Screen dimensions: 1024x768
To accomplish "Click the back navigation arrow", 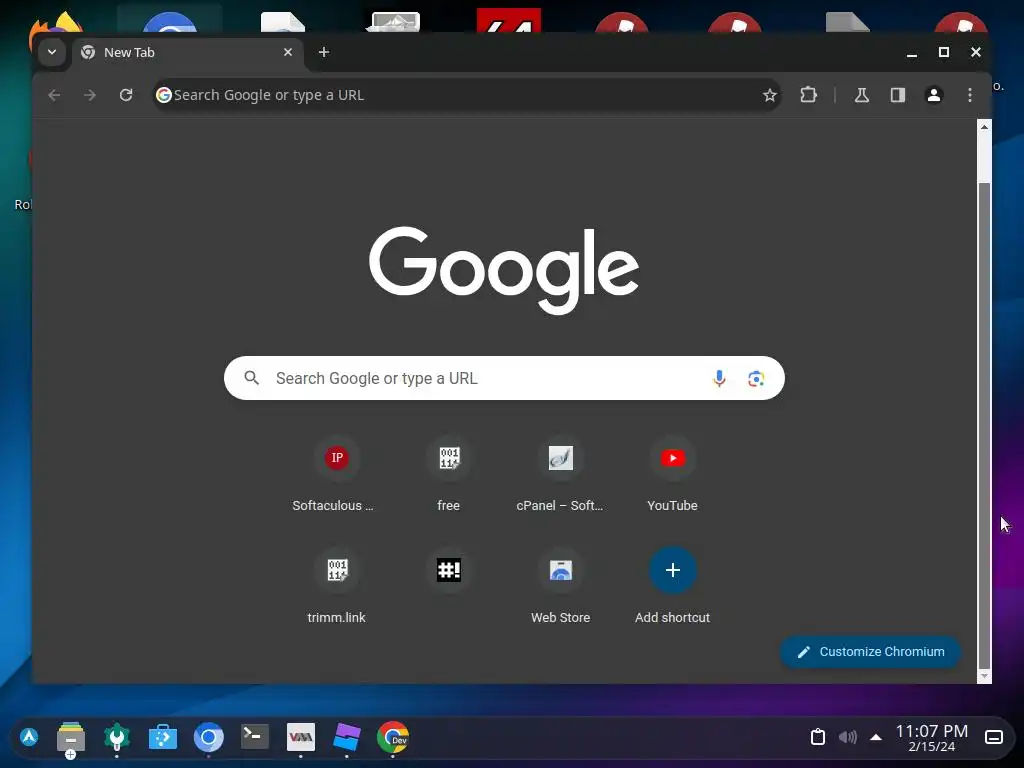I will 54,95.
